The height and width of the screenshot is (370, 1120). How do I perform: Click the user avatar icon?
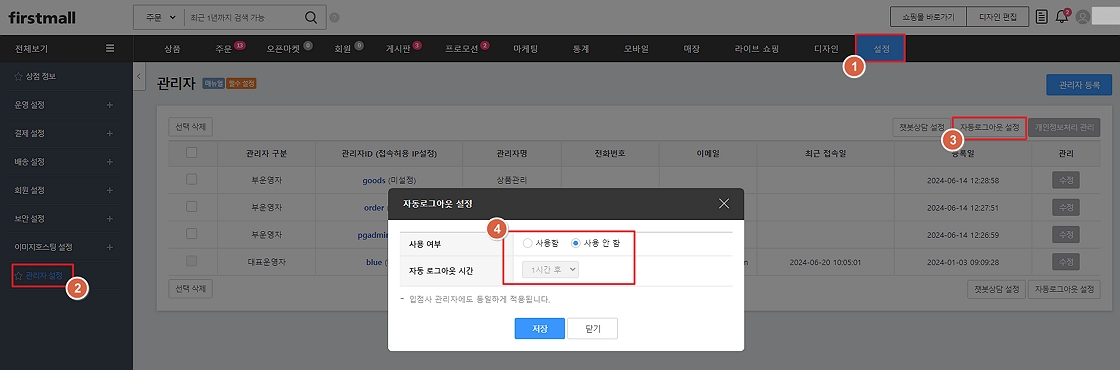1083,16
